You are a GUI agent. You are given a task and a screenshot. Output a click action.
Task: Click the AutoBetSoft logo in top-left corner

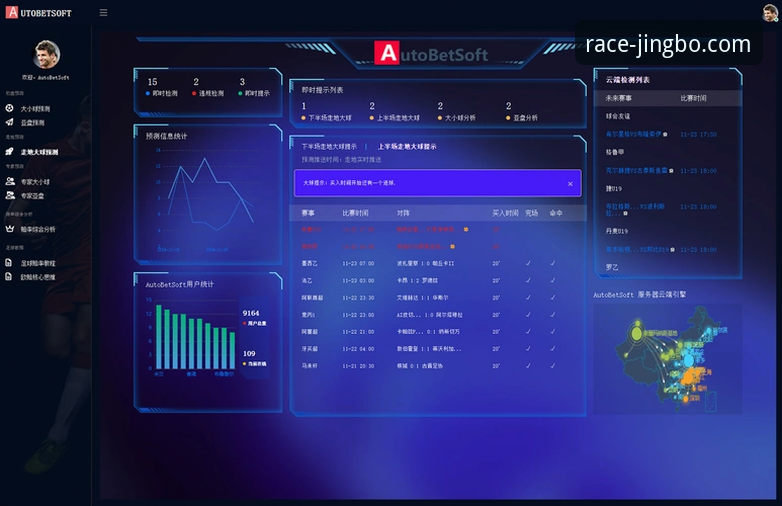(38, 12)
